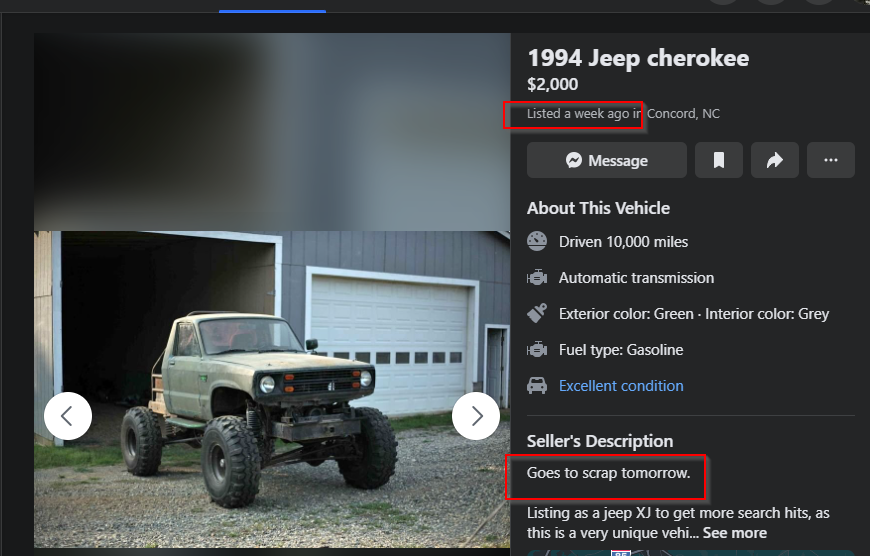Share the listing using the arrow icon

(775, 160)
